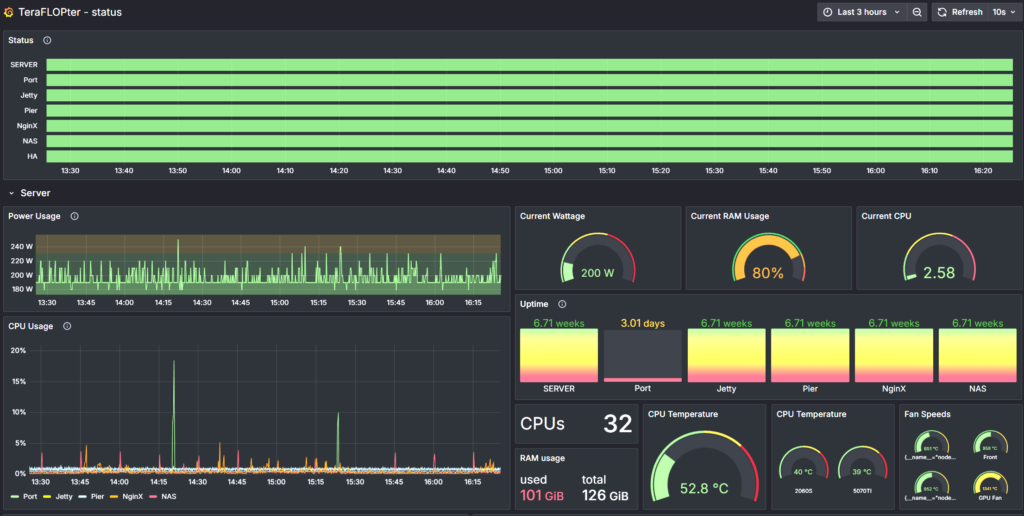Viewport: 1024px width, 516px height.
Task: Collapse the Server row section
Action: pyautogui.click(x=11, y=193)
